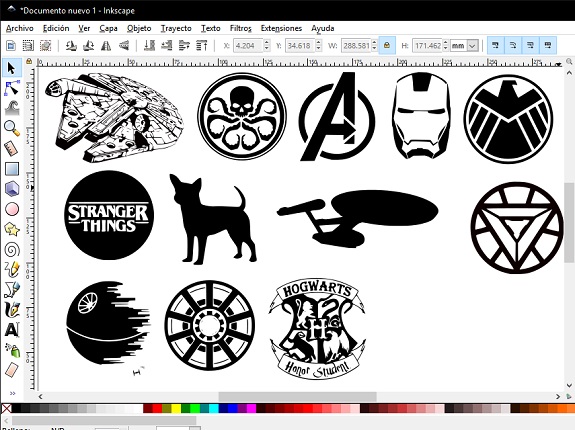This screenshot has height=430, width=575.
Task: Rotate selection 90° counter-clockwise
Action: tap(71, 45)
